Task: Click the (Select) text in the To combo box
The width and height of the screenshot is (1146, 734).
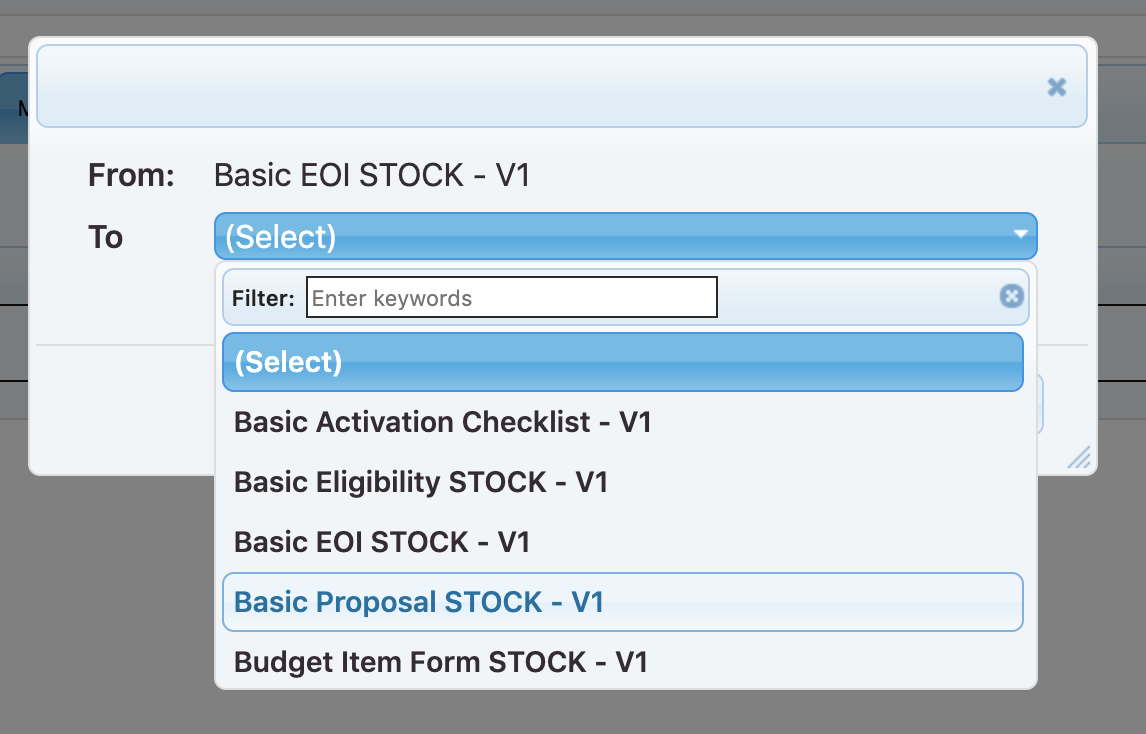Action: click(281, 237)
